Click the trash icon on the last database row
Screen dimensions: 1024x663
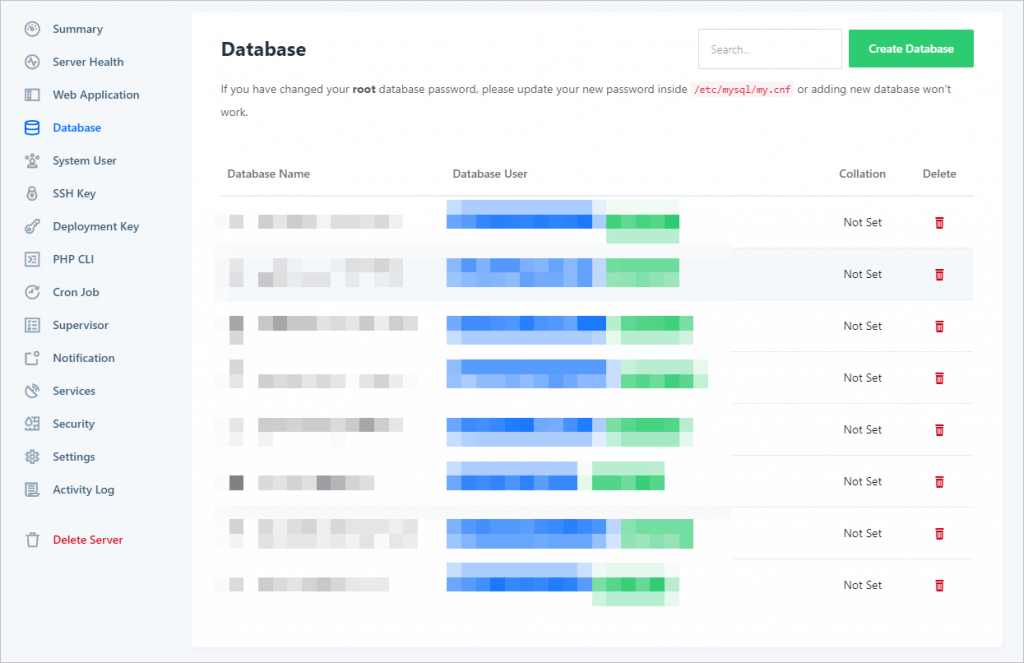[939, 585]
